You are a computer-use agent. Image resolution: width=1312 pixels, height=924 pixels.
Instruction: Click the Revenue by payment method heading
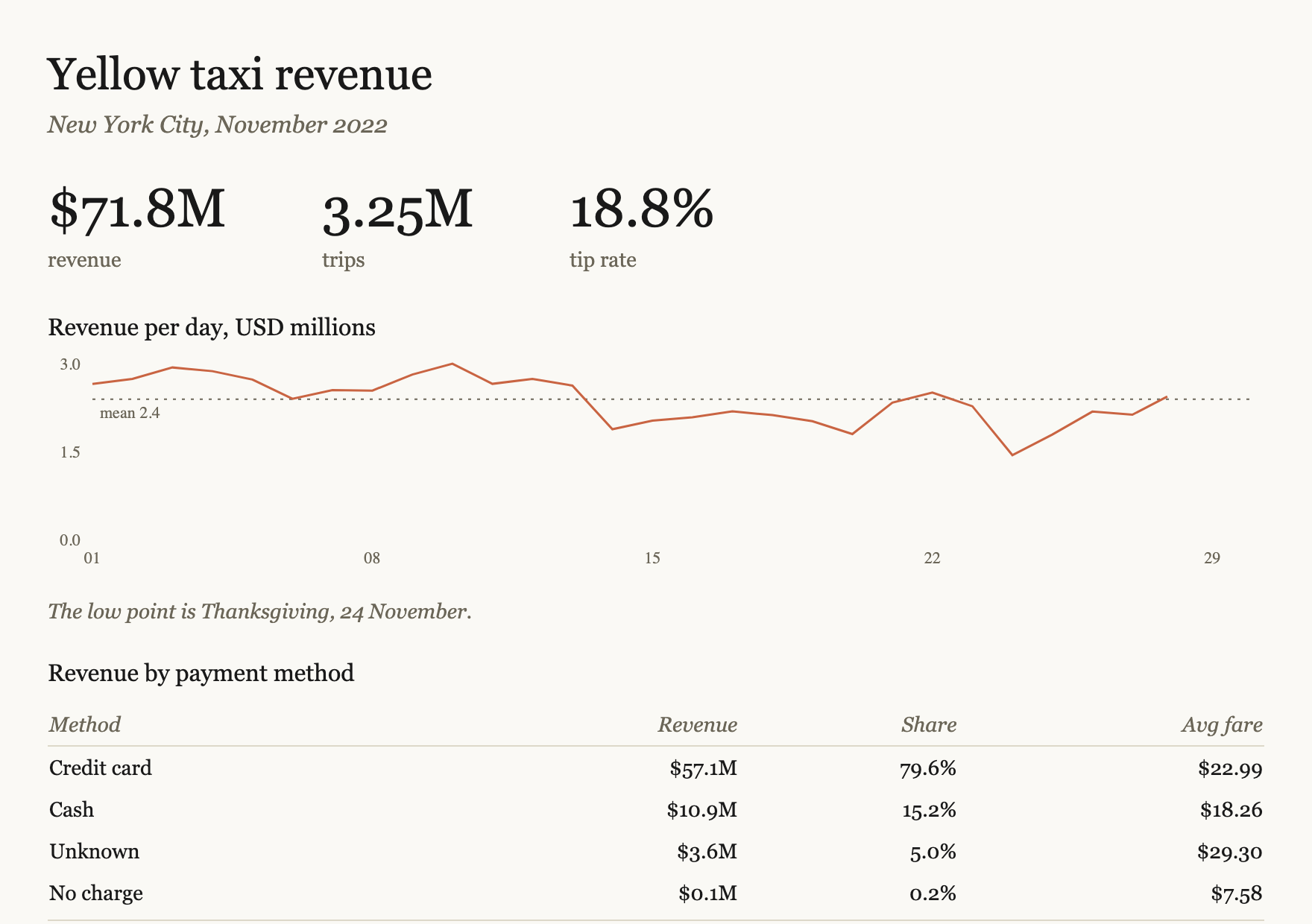click(x=201, y=673)
